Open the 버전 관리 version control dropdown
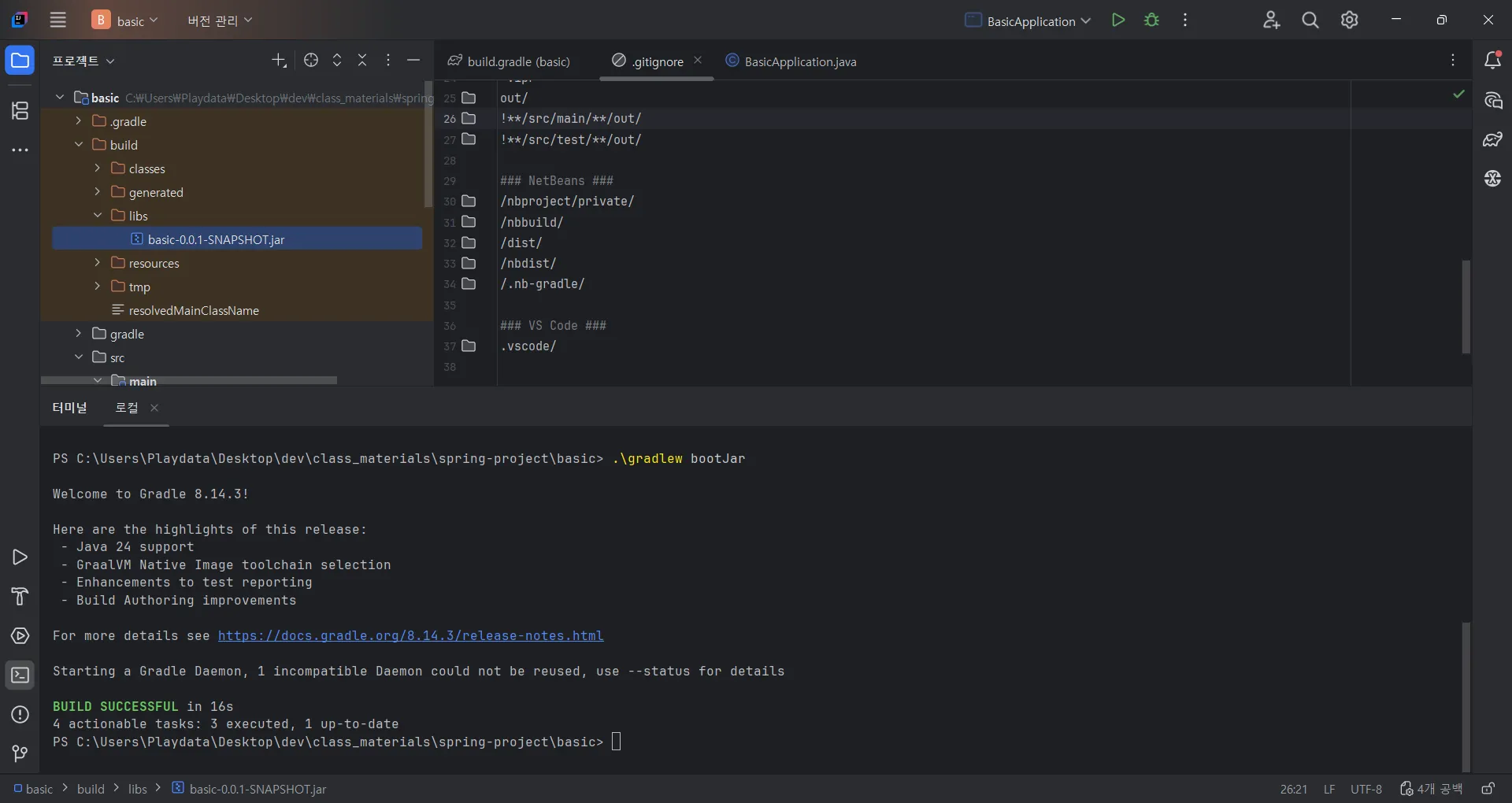1512x803 pixels. 220,20
